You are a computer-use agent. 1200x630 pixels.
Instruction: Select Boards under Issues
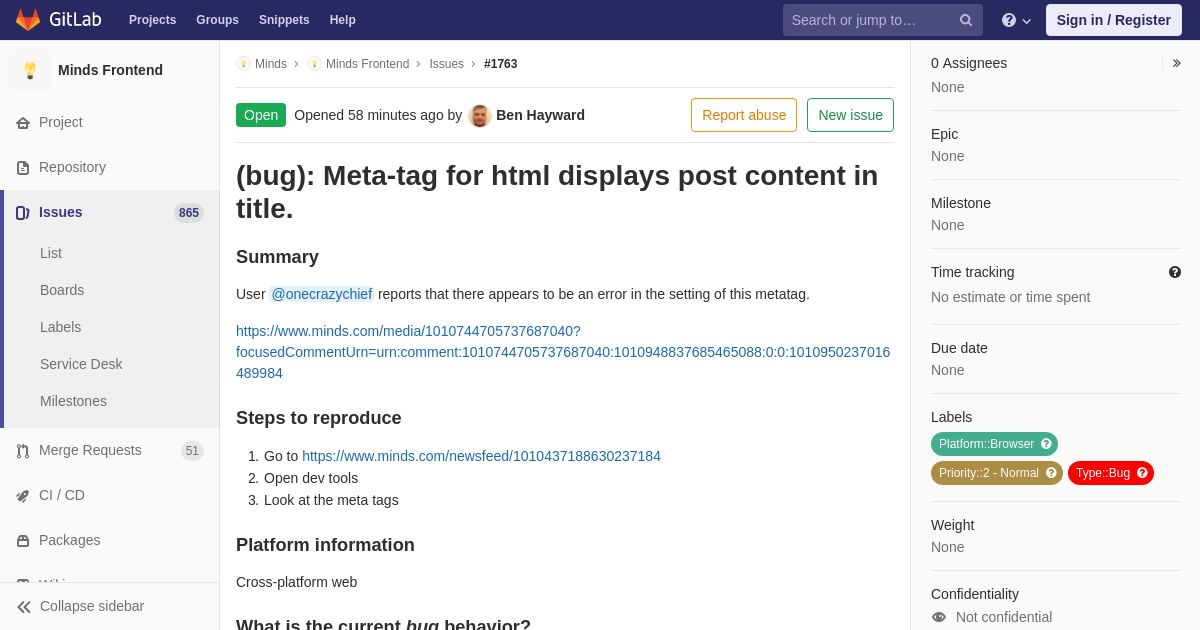[62, 290]
